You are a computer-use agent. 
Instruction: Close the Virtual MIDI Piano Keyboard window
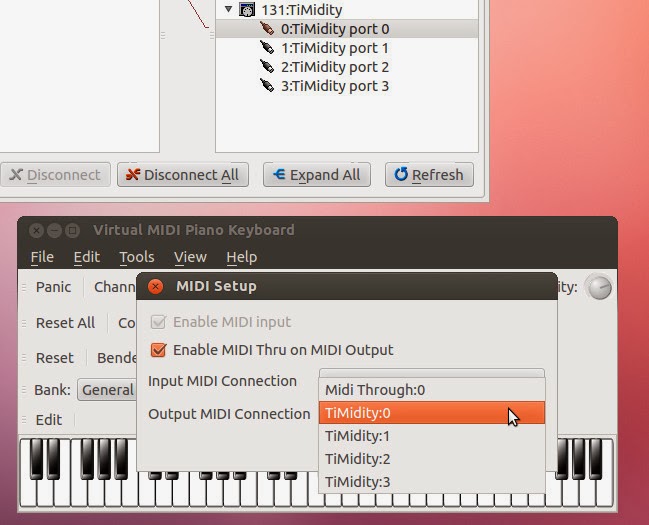click(36, 230)
